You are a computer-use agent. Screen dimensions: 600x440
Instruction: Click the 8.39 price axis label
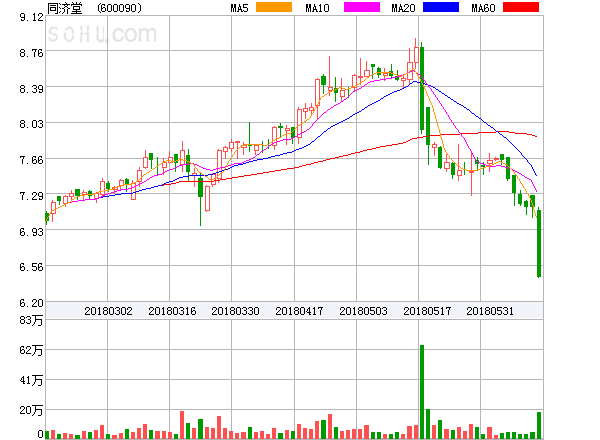(x=31, y=89)
